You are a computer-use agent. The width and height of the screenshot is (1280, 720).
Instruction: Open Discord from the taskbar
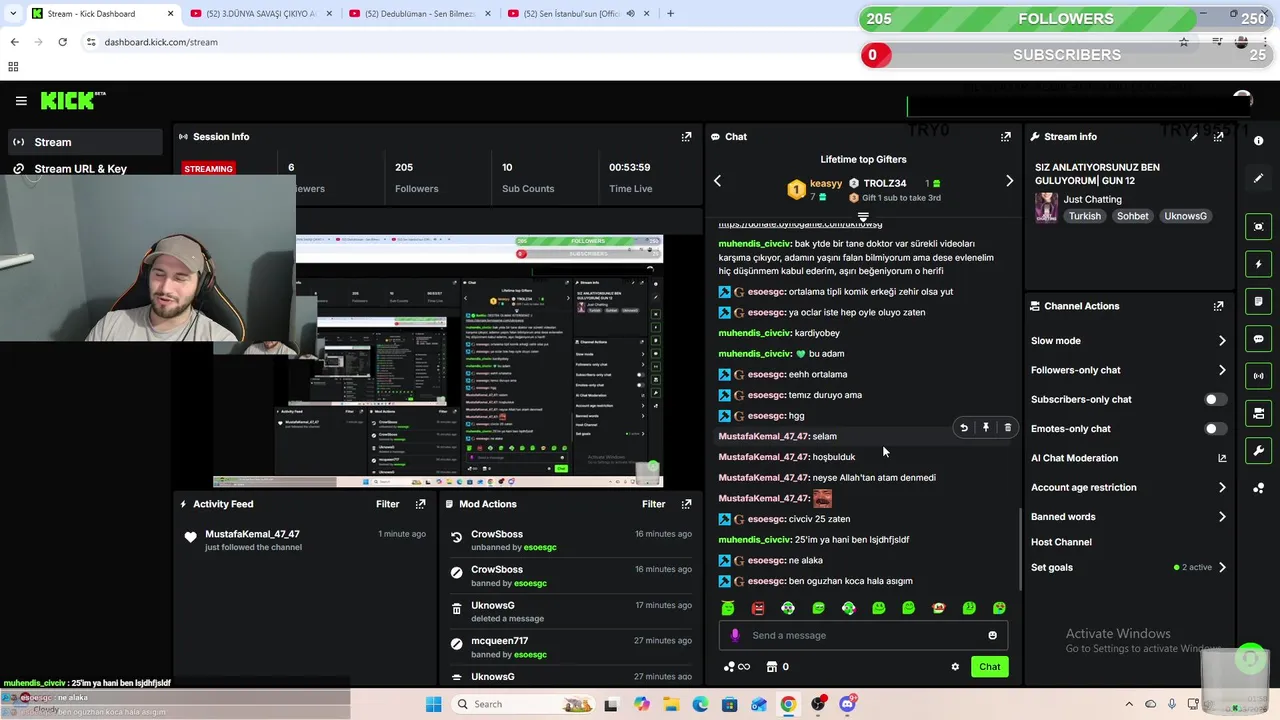click(x=848, y=704)
